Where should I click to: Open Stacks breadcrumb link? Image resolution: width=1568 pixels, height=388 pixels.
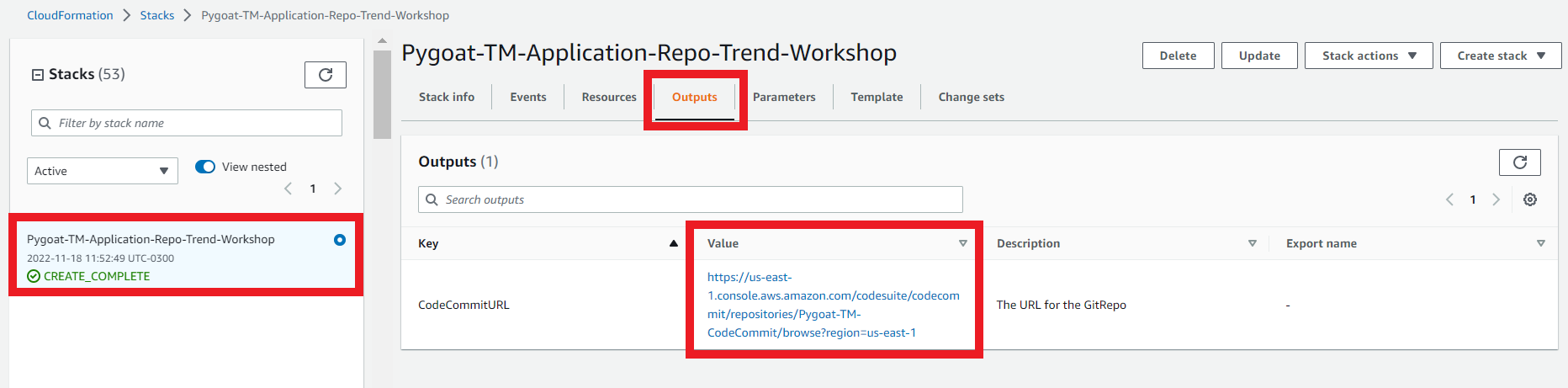point(157,15)
